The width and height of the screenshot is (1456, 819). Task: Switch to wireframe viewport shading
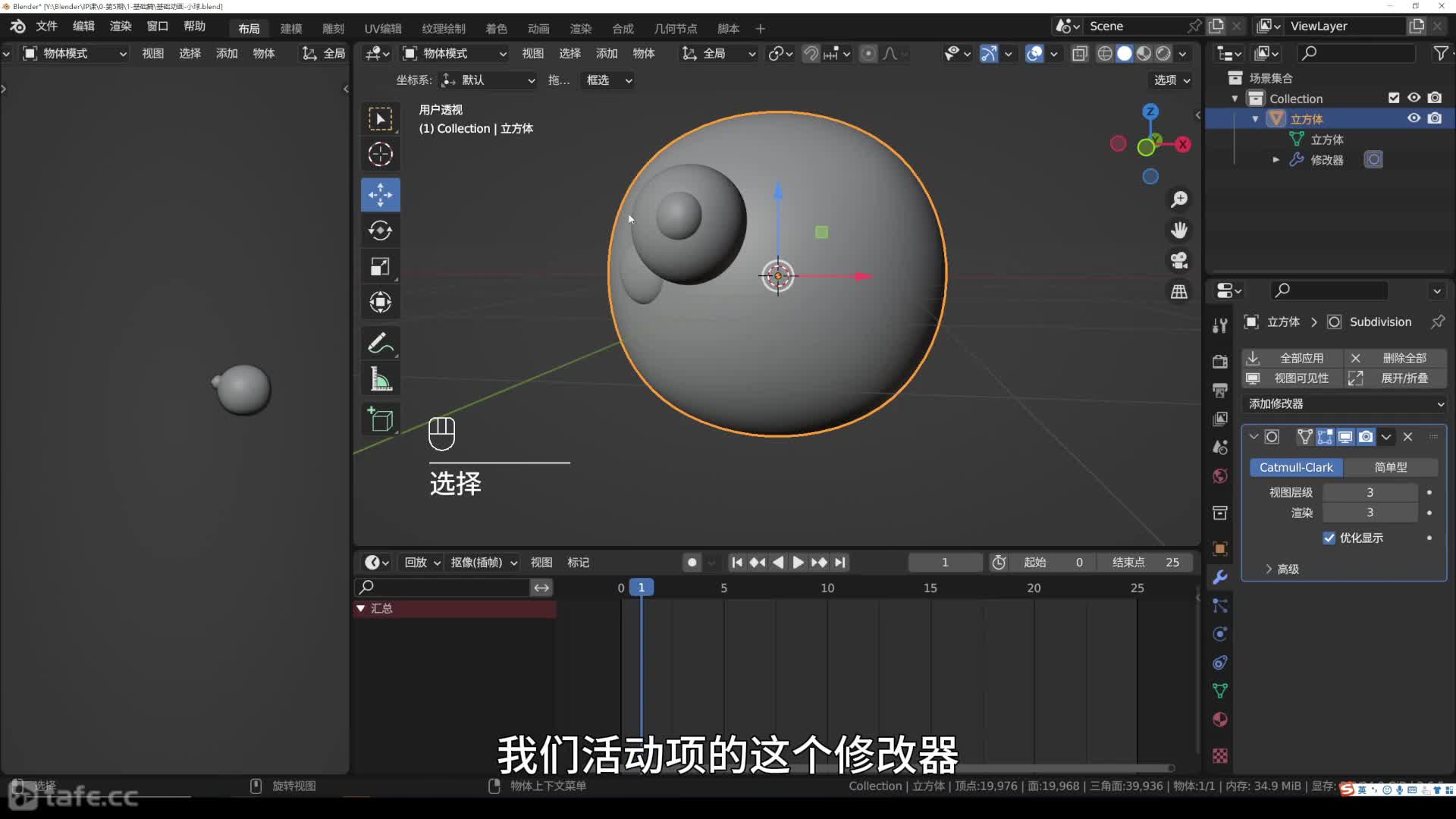pos(1105,54)
